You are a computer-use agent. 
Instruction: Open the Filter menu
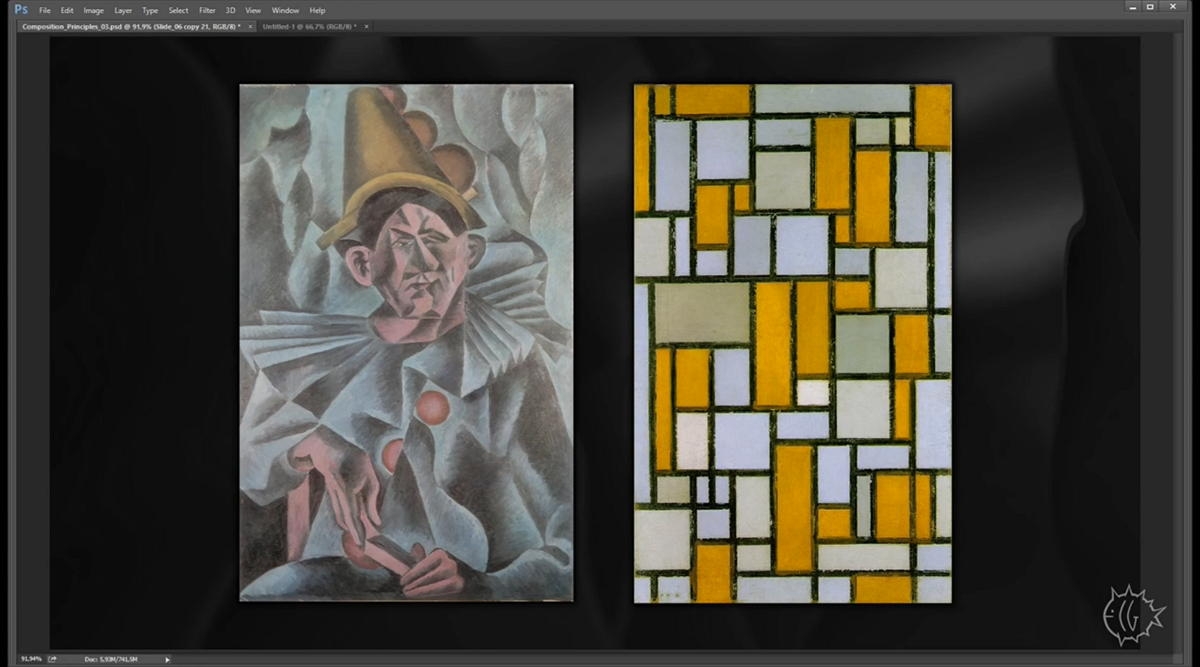coord(207,10)
